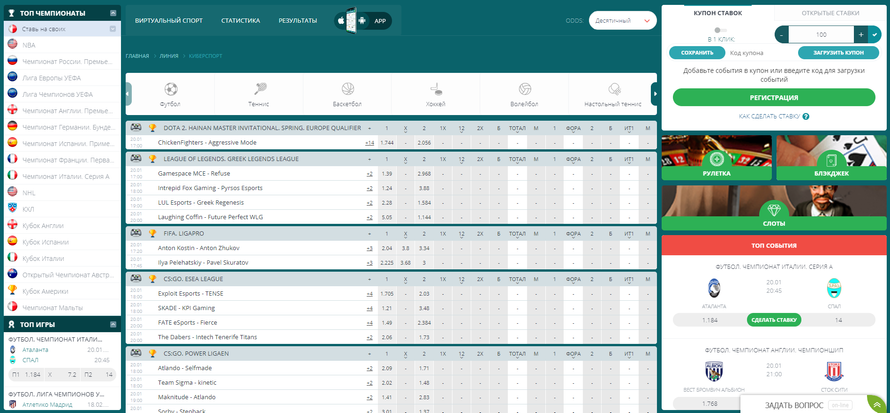
Task: Open the Slots diamond icon tile
Action: (x=774, y=208)
